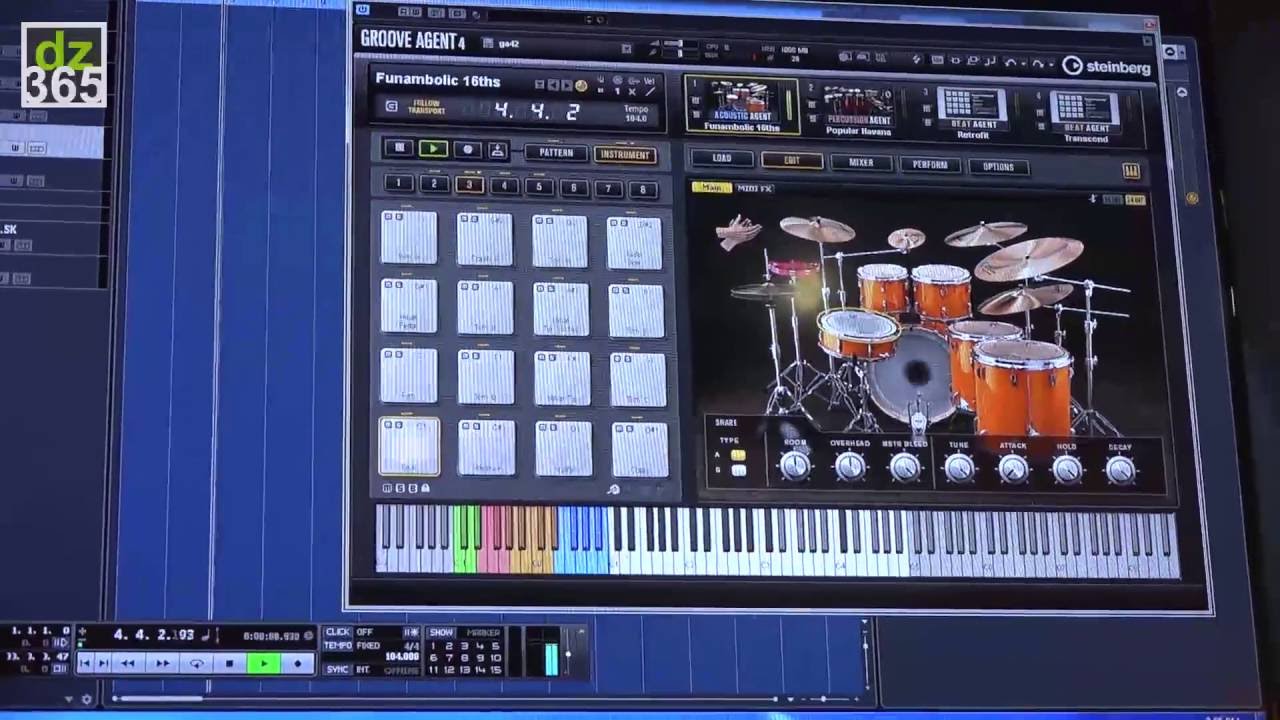Click the Cubase transport play button
The width and height of the screenshot is (1280, 720).
(x=263, y=663)
